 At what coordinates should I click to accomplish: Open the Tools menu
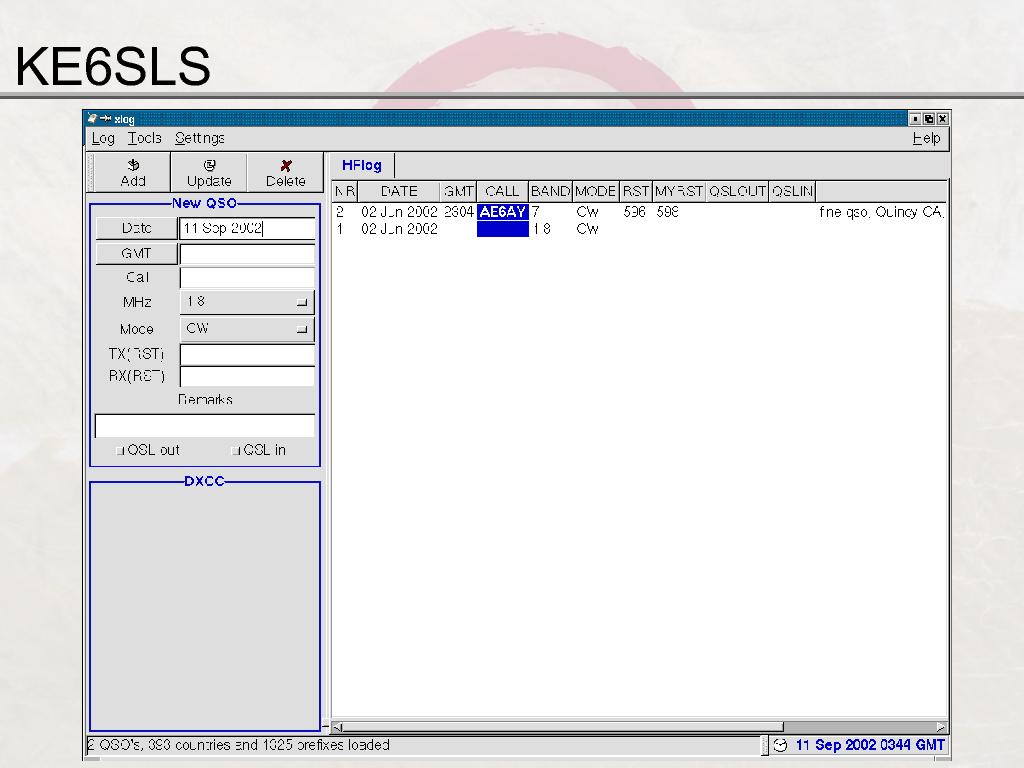(144, 138)
